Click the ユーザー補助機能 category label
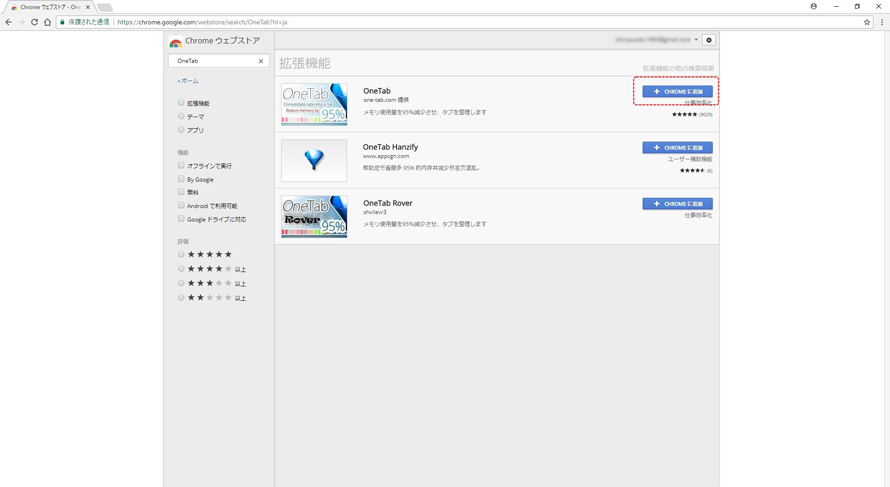Screen dimensions: 890x487 click(x=690, y=159)
